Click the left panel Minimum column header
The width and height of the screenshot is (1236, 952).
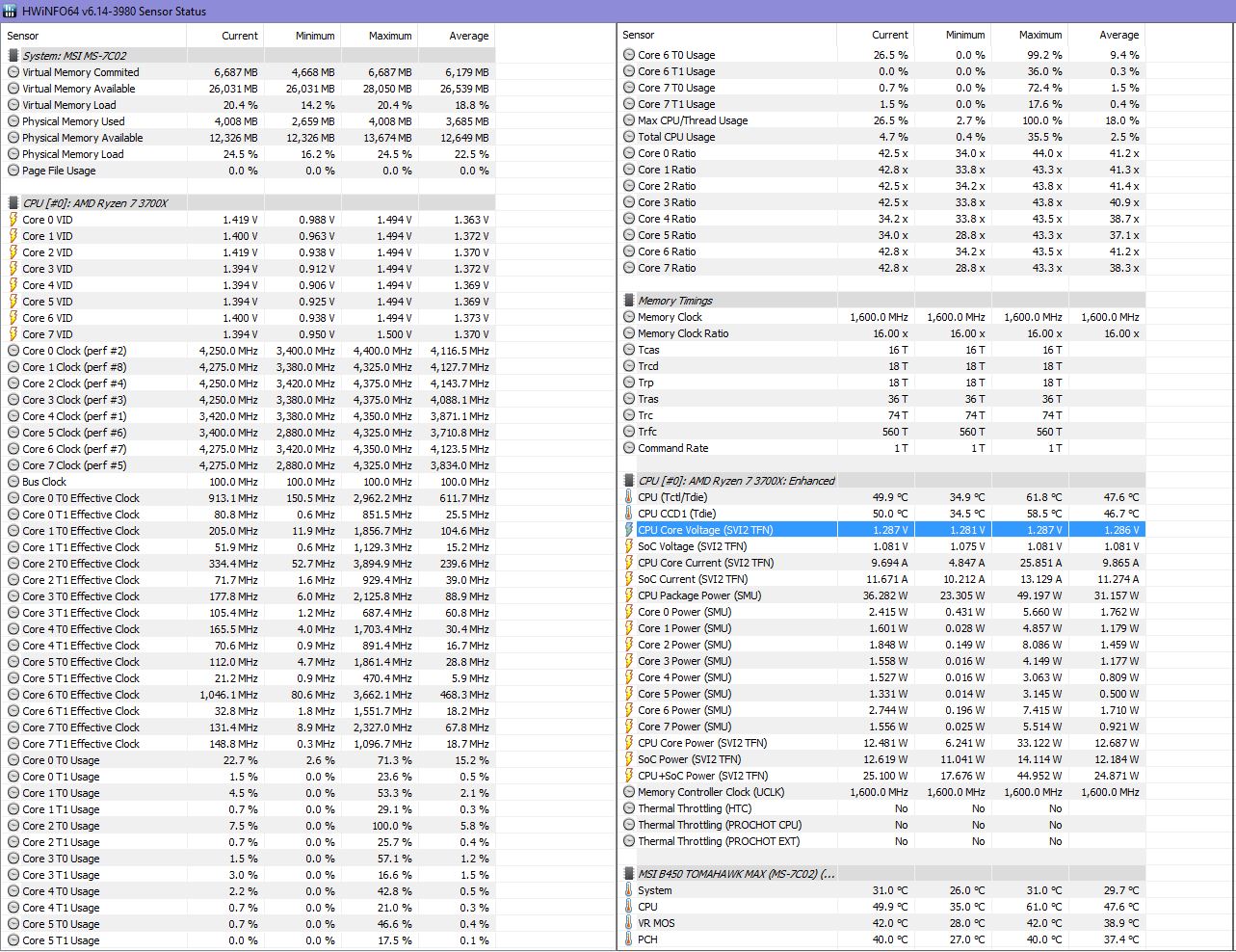[302, 36]
